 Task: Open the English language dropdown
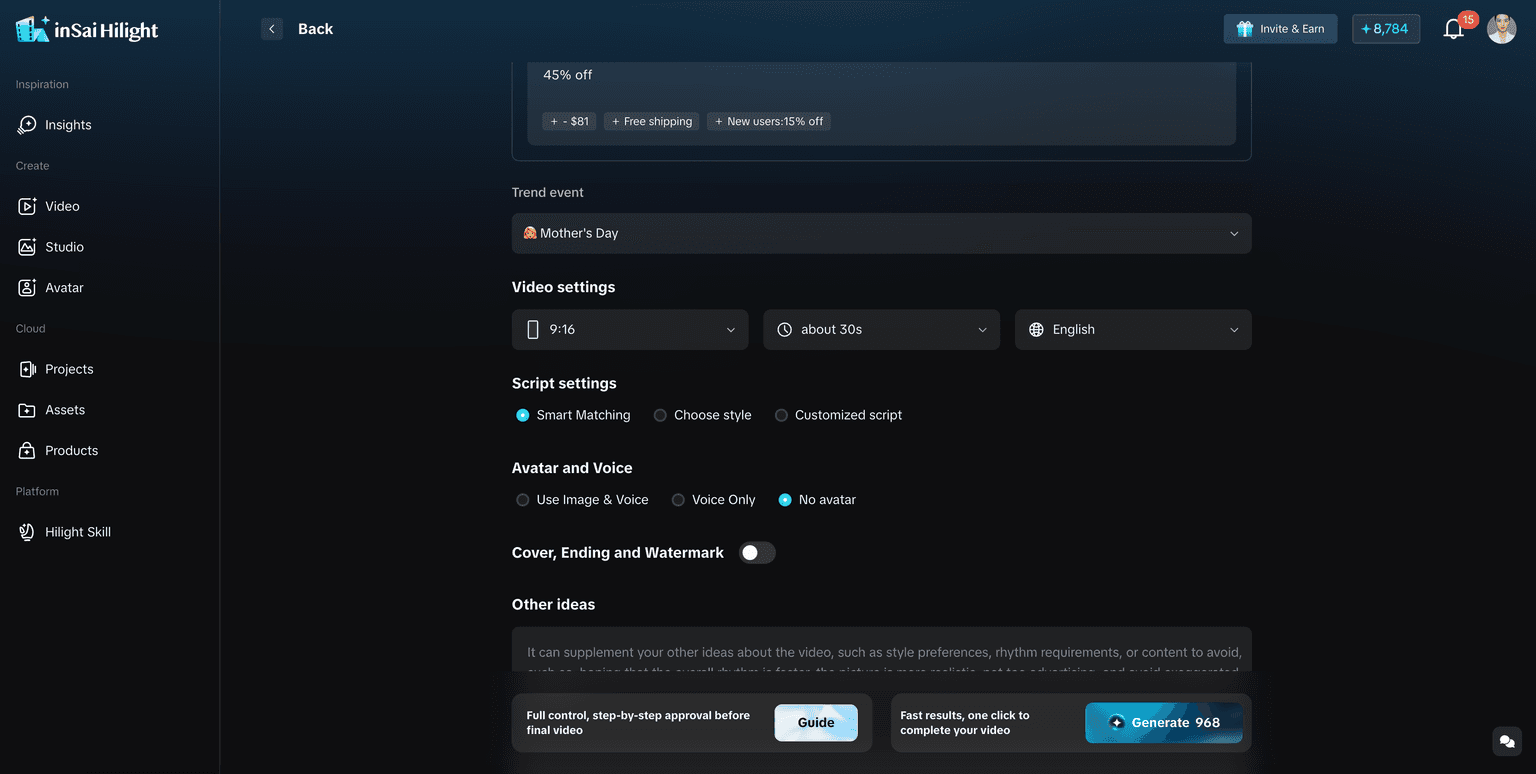[1133, 329]
